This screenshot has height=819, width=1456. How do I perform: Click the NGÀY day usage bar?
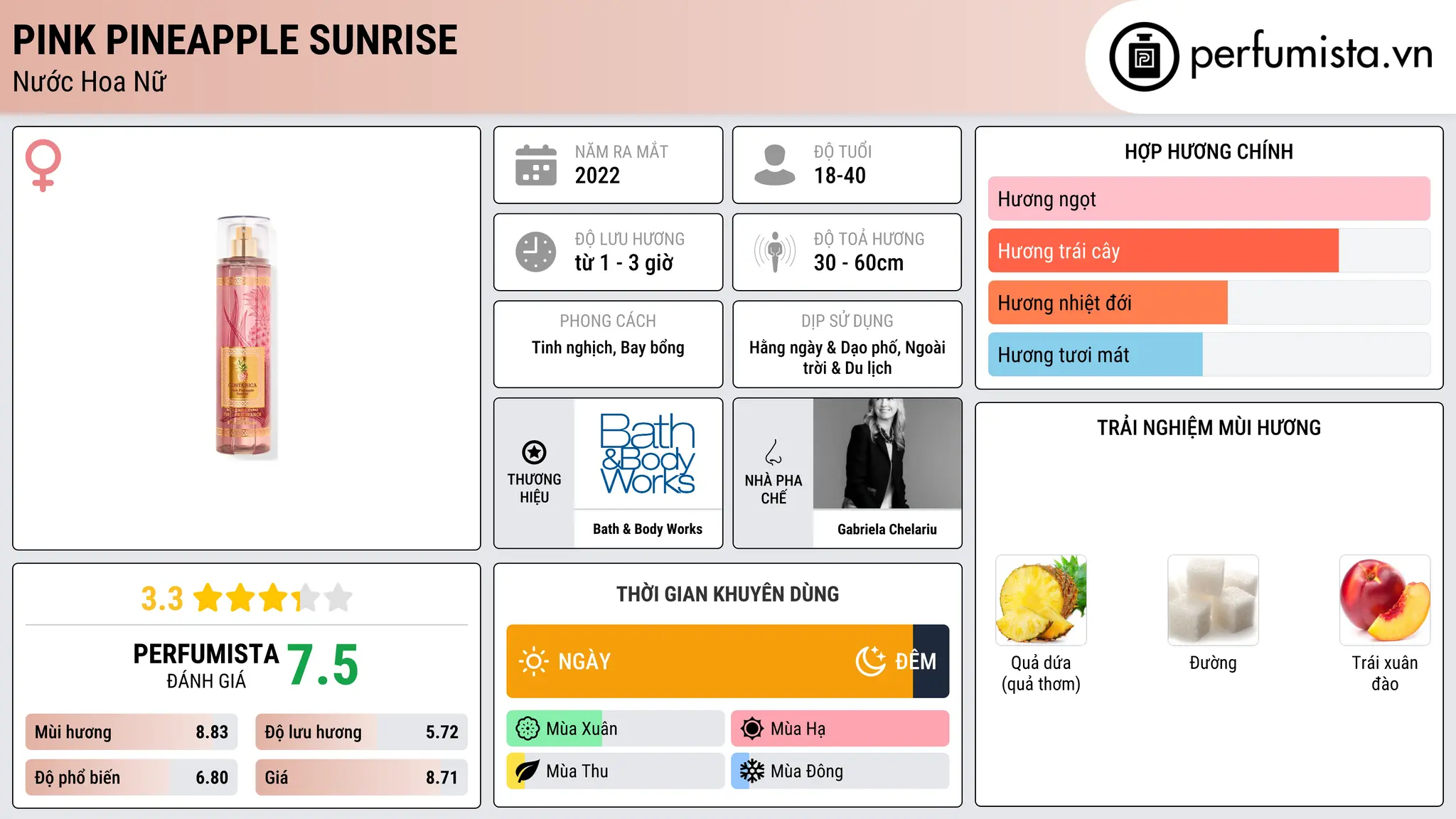[710, 661]
